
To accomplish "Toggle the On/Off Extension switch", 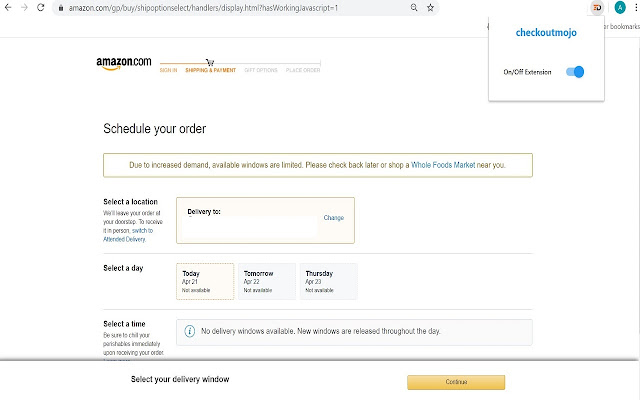I will point(574,72).
